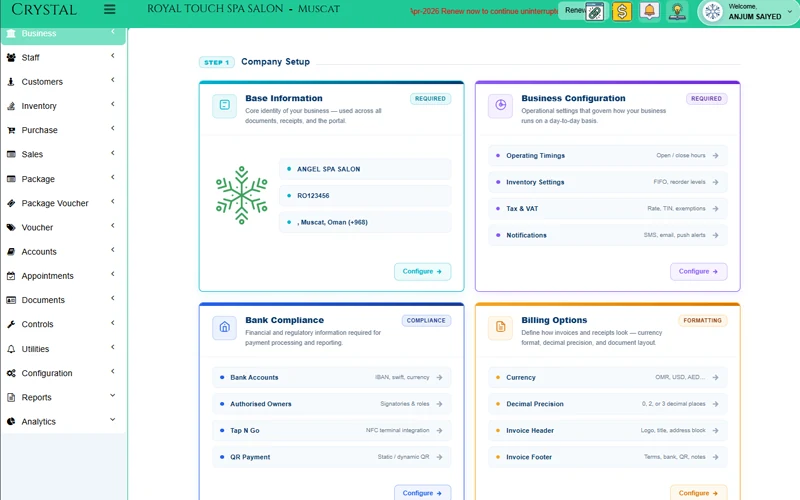Click the Package Voucher ticket icon
Screen dimensions: 800x500
[11, 203]
